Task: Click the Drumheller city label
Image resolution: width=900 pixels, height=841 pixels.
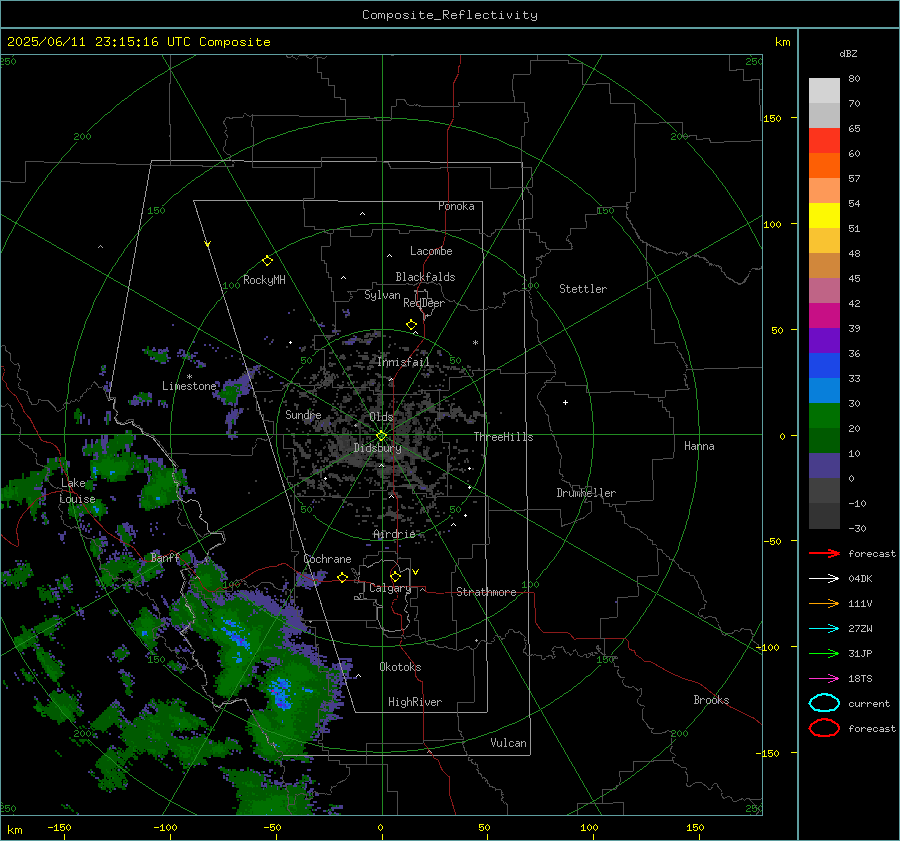Action: click(586, 493)
